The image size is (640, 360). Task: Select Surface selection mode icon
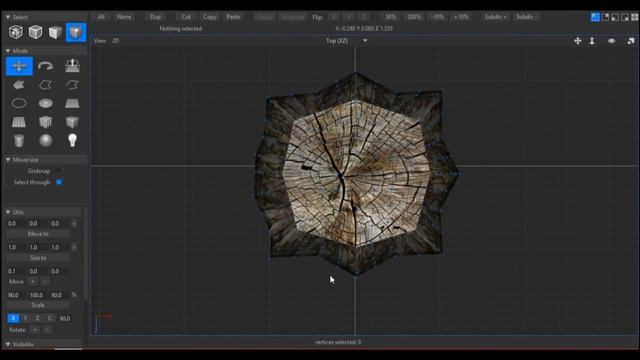tap(55, 32)
